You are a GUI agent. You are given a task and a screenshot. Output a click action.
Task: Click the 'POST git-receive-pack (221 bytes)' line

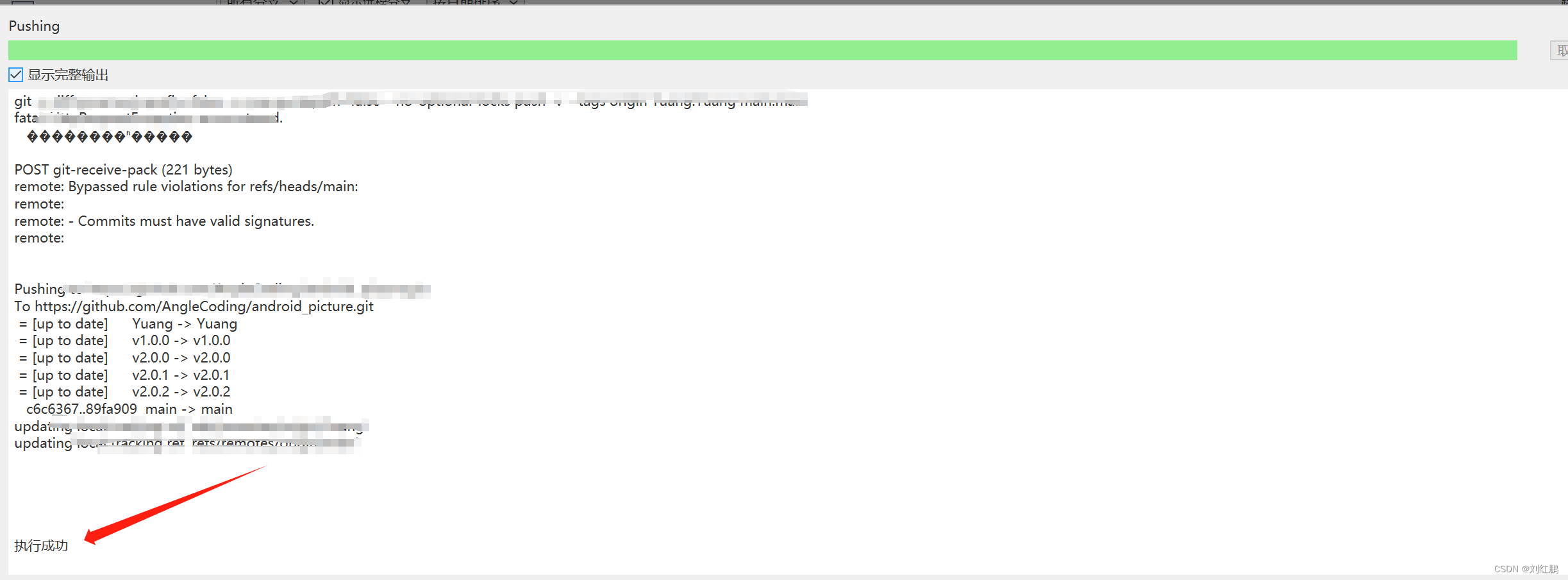click(x=124, y=170)
